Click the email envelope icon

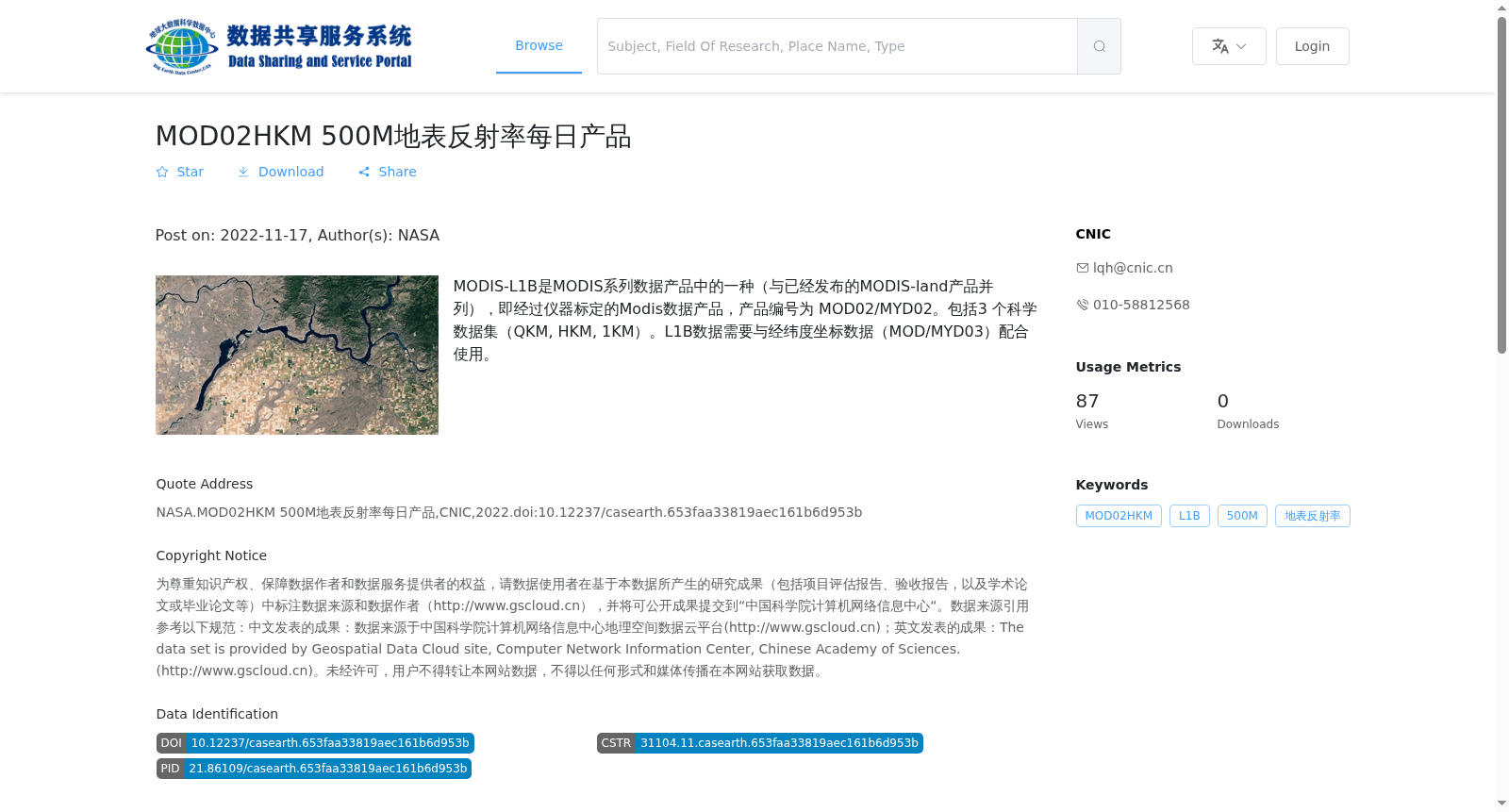[x=1083, y=268]
